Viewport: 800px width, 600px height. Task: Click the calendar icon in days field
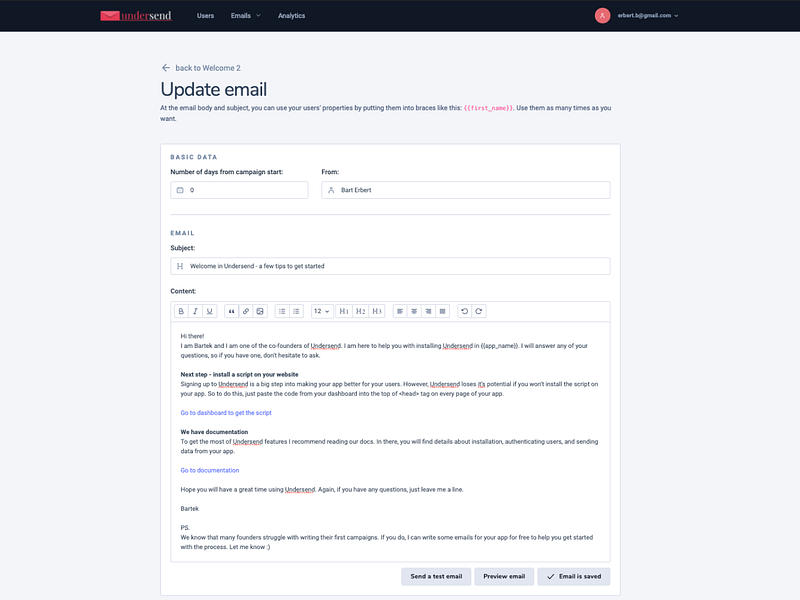(180, 190)
